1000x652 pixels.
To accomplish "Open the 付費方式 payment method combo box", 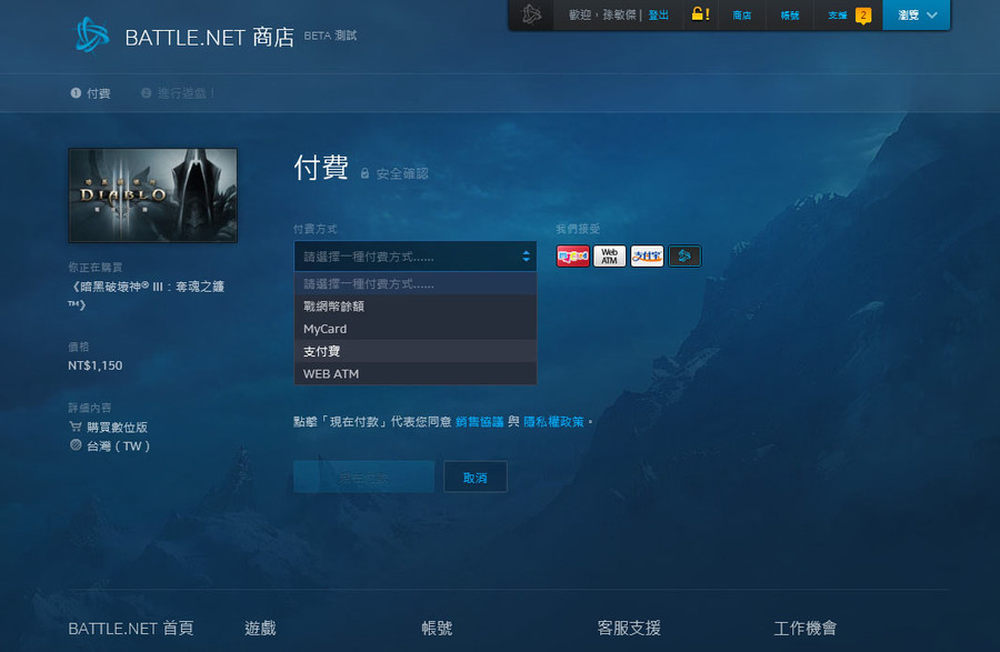I will click(x=415, y=256).
